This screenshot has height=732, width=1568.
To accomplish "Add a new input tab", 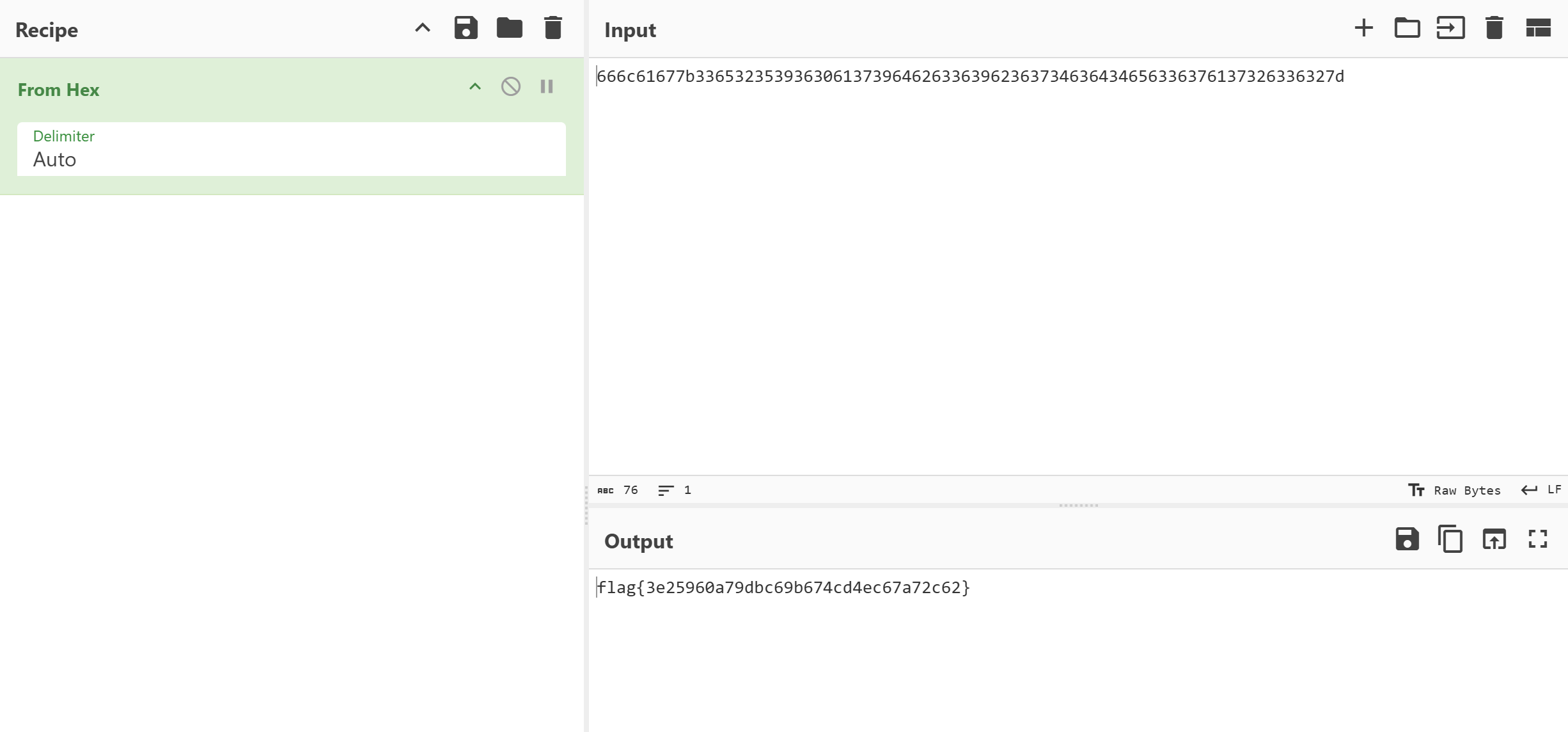I will coord(1363,28).
